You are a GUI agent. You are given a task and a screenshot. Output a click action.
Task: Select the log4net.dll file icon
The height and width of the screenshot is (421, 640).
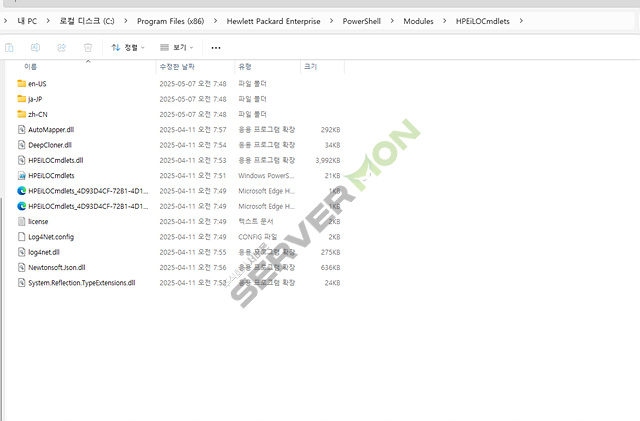click(x=22, y=252)
